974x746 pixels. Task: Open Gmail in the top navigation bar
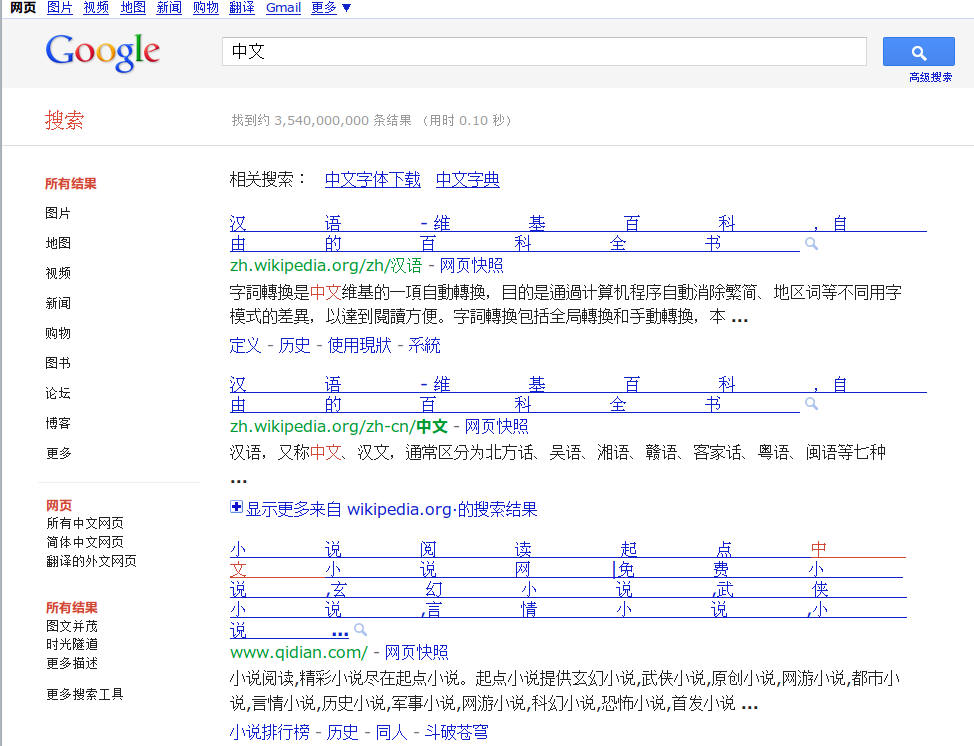pyautogui.click(x=283, y=7)
